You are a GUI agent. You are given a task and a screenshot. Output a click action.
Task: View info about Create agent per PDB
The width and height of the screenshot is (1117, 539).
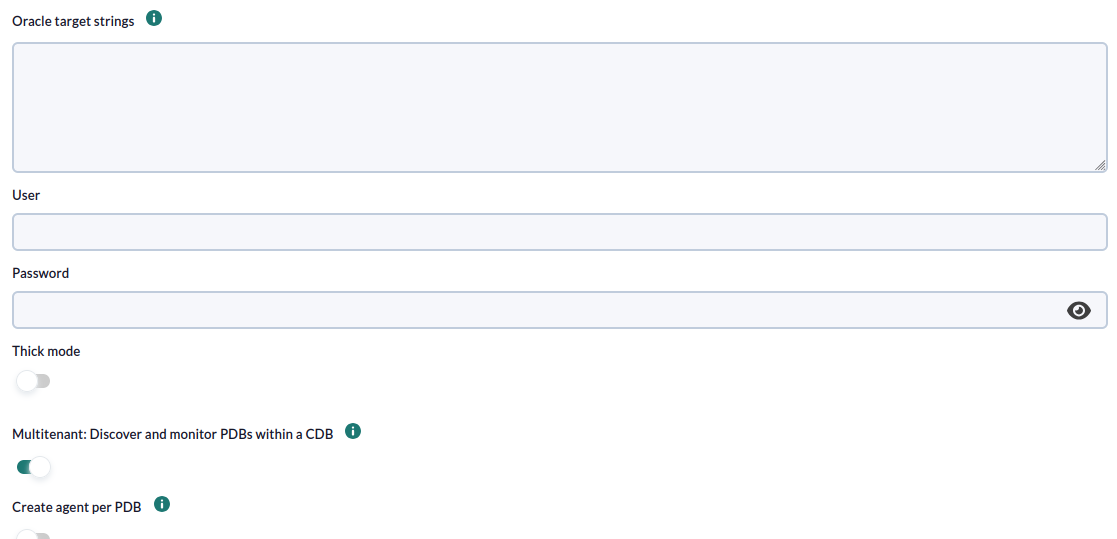(x=162, y=504)
